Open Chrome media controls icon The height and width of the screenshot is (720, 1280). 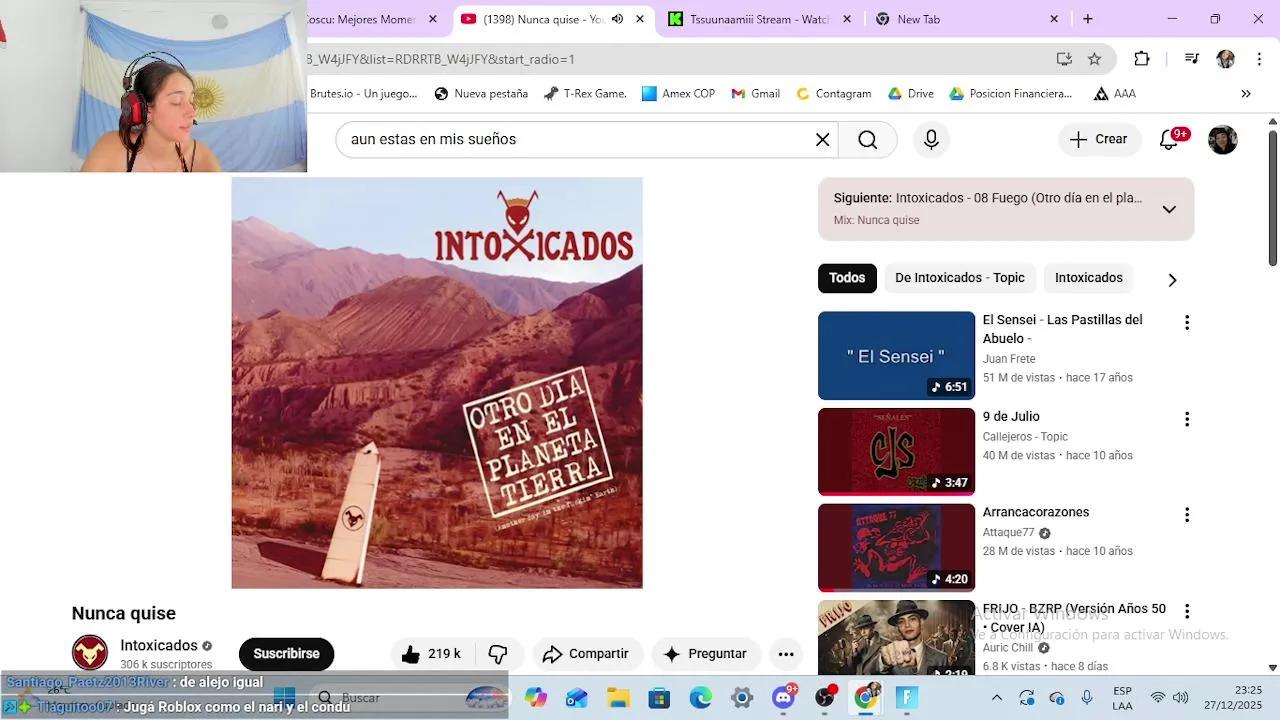[1191, 59]
